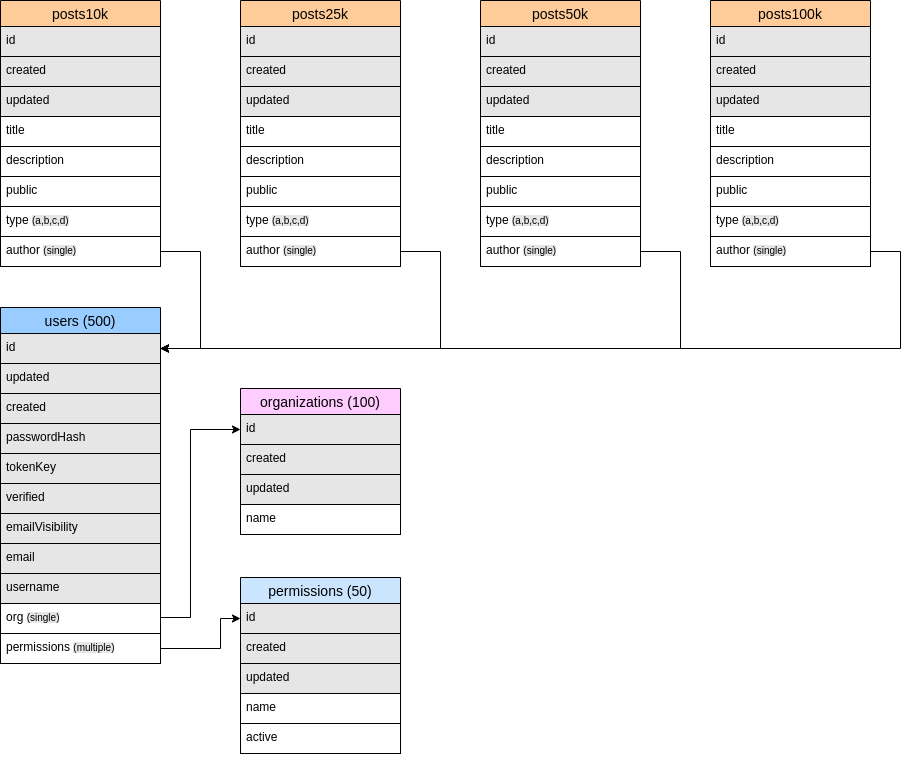Screen dimensions: 909x757
Task: Select the updated row in posts100k
Action: (790, 101)
